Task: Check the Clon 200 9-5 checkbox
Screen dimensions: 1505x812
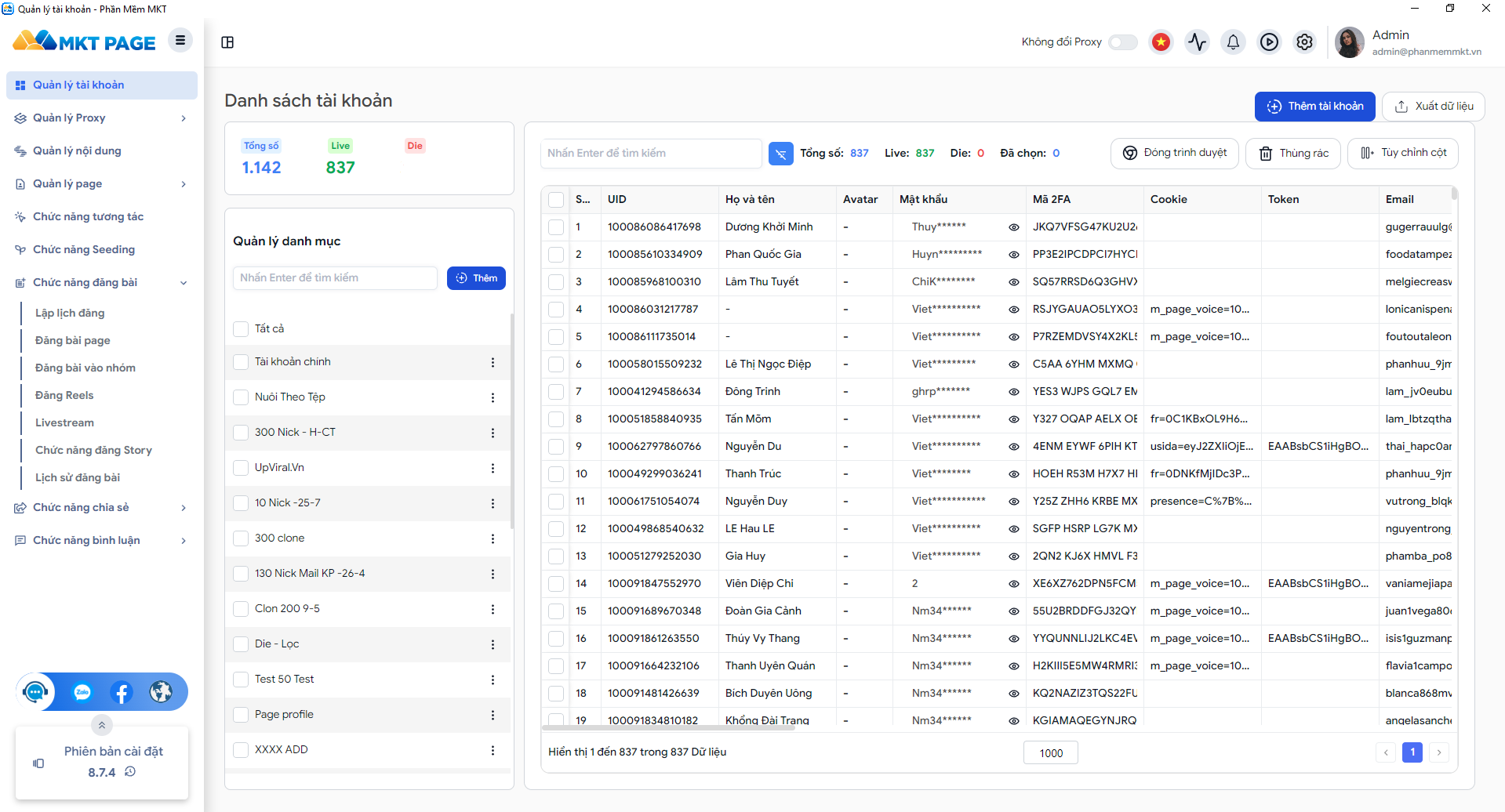Action: 241,609
